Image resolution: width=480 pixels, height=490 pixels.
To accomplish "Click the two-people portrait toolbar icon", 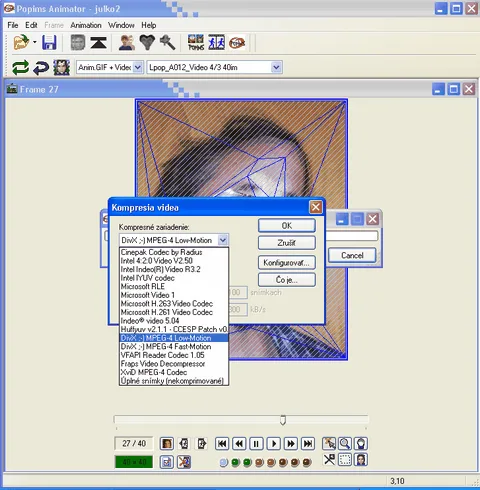I will 127,43.
